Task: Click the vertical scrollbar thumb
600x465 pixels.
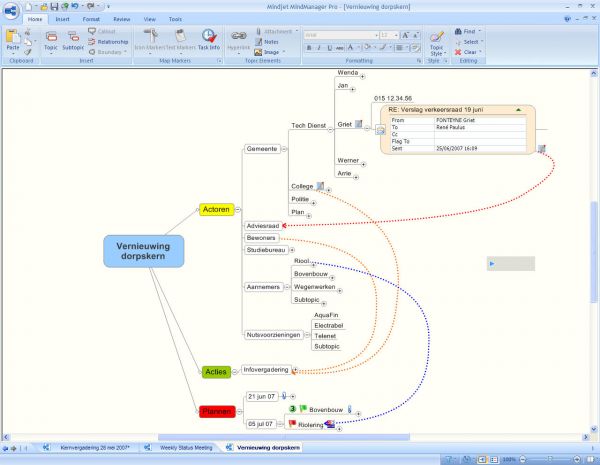Action: pos(594,252)
